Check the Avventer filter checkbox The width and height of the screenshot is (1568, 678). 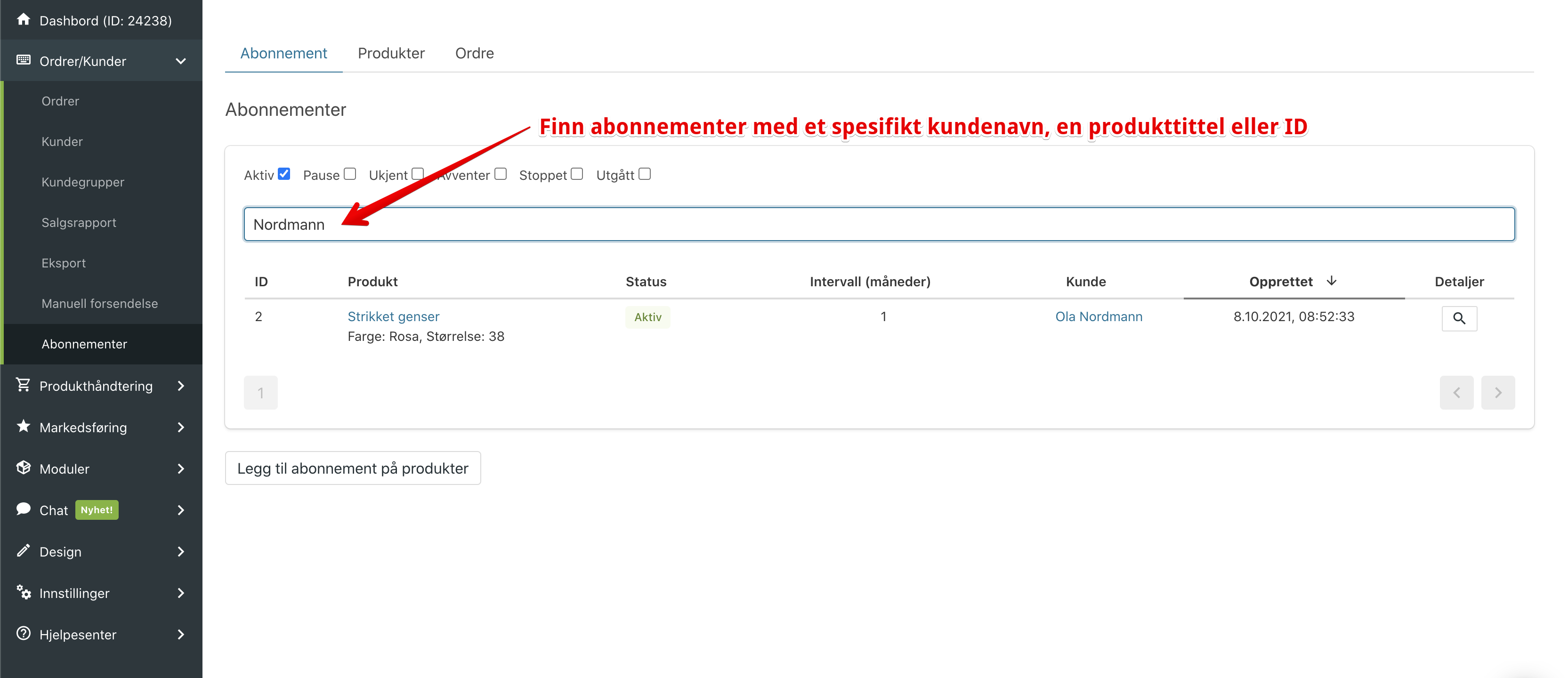[x=501, y=174]
